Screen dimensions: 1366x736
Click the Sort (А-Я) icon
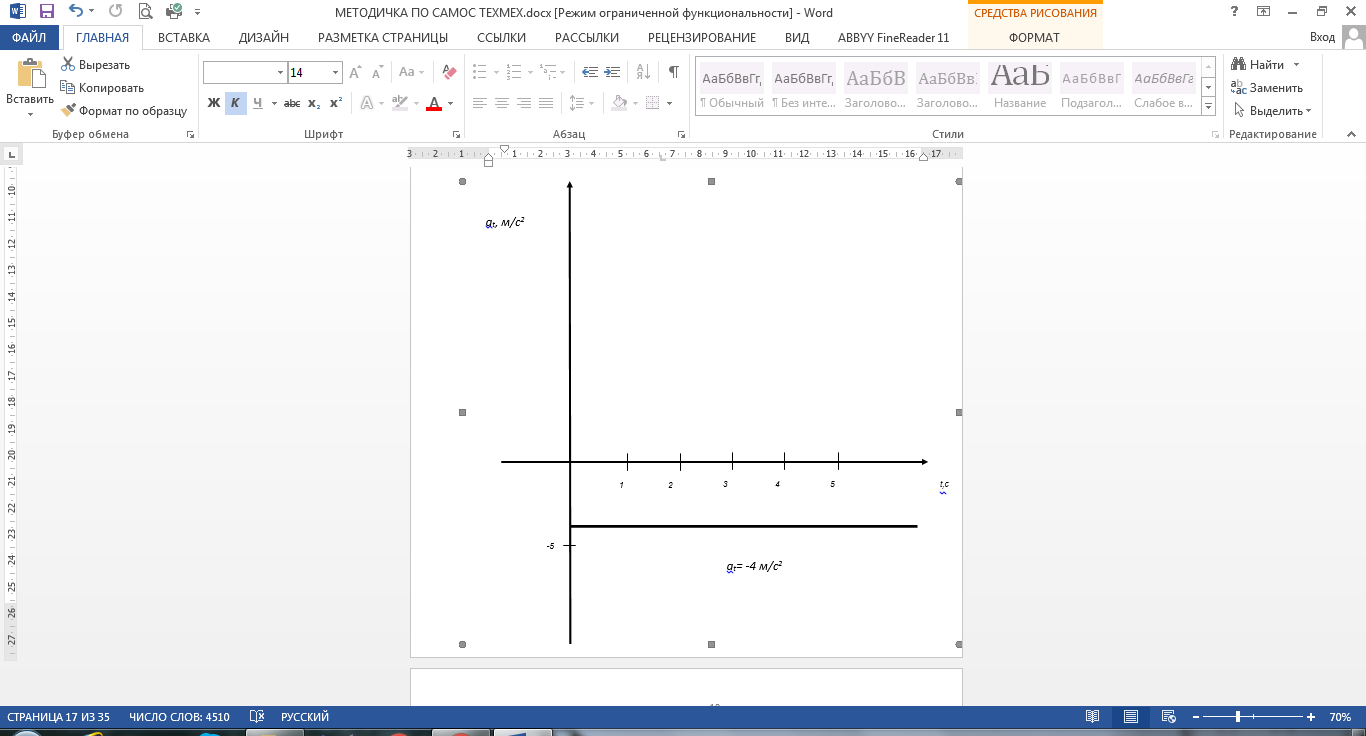(644, 72)
